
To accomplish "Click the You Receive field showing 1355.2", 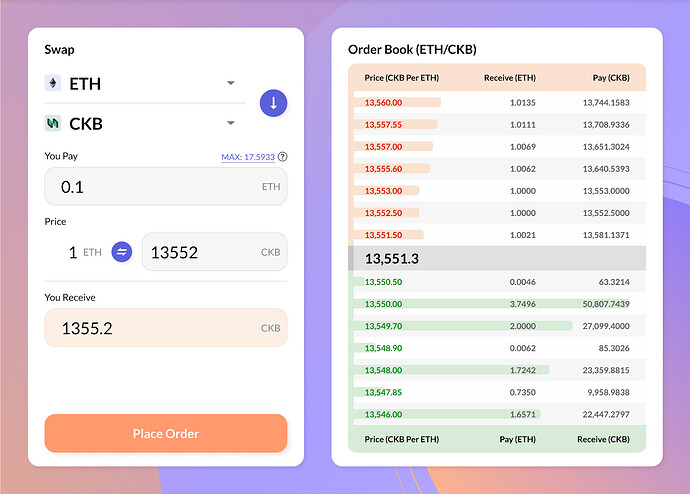I will [166, 328].
